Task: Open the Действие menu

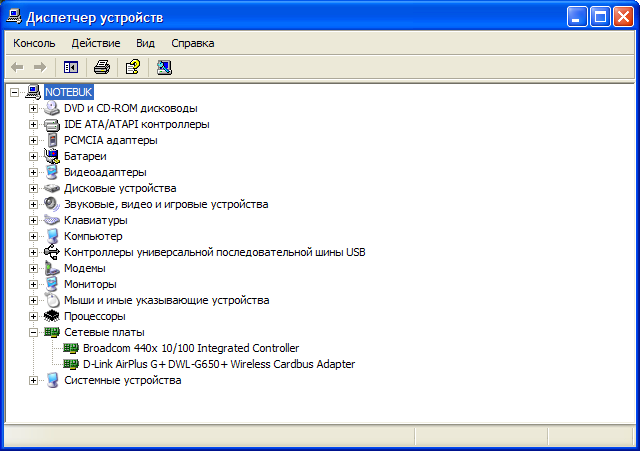Action: click(x=96, y=43)
